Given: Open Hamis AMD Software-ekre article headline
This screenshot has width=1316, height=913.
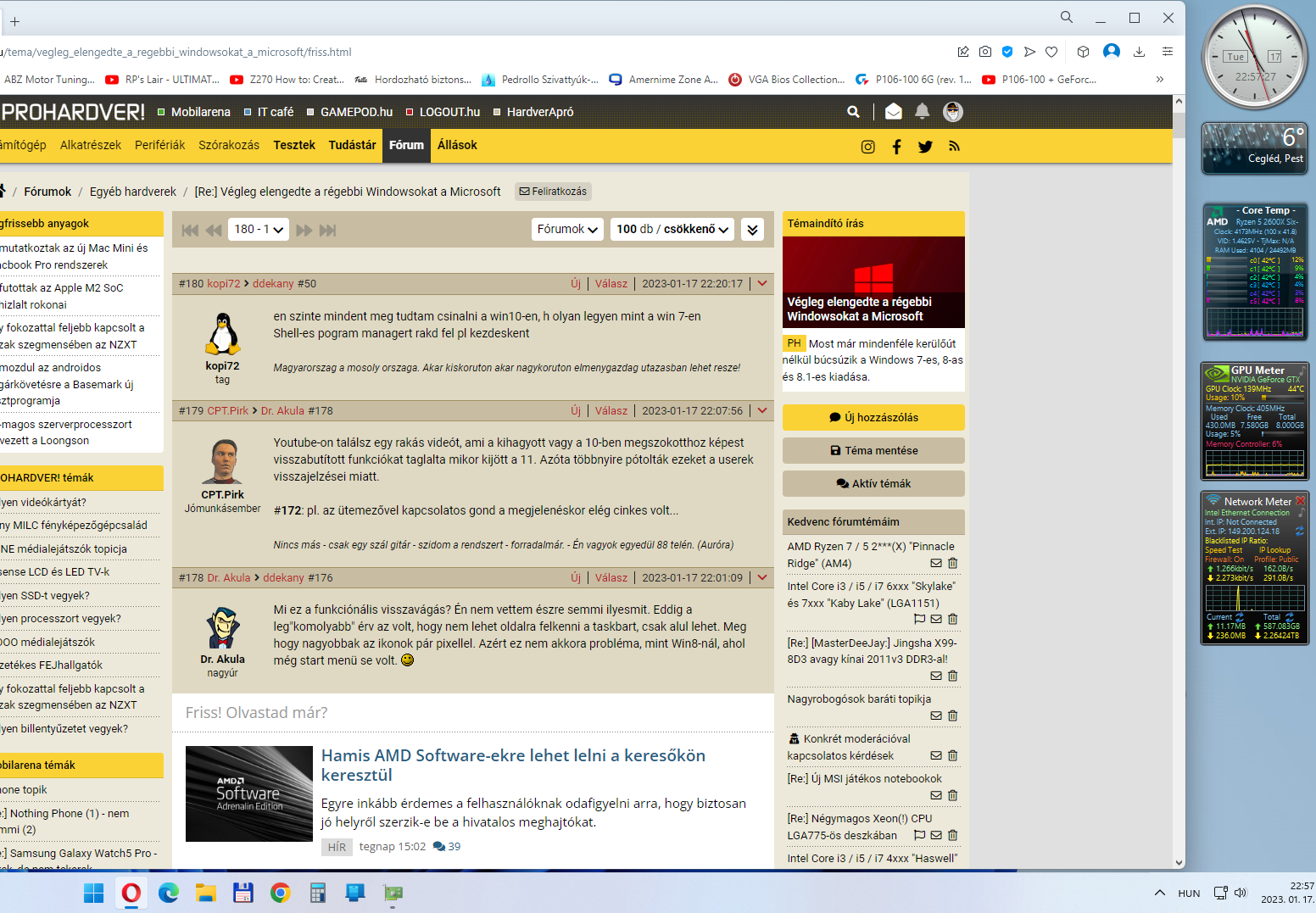Looking at the screenshot, I should coord(513,765).
